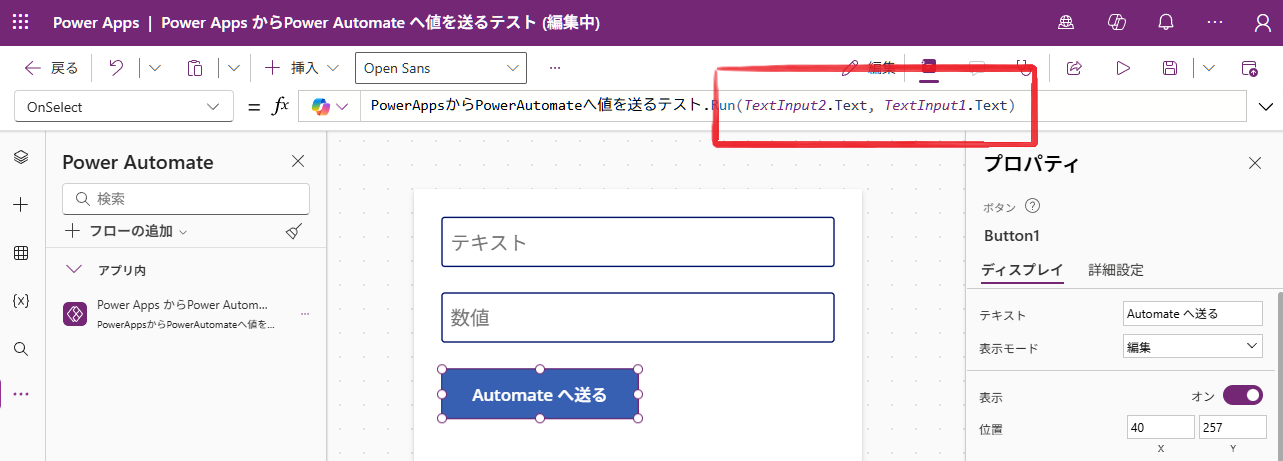Viewport: 1283px width, 461px height.
Task: Click the publish icon
Action: 1249,68
